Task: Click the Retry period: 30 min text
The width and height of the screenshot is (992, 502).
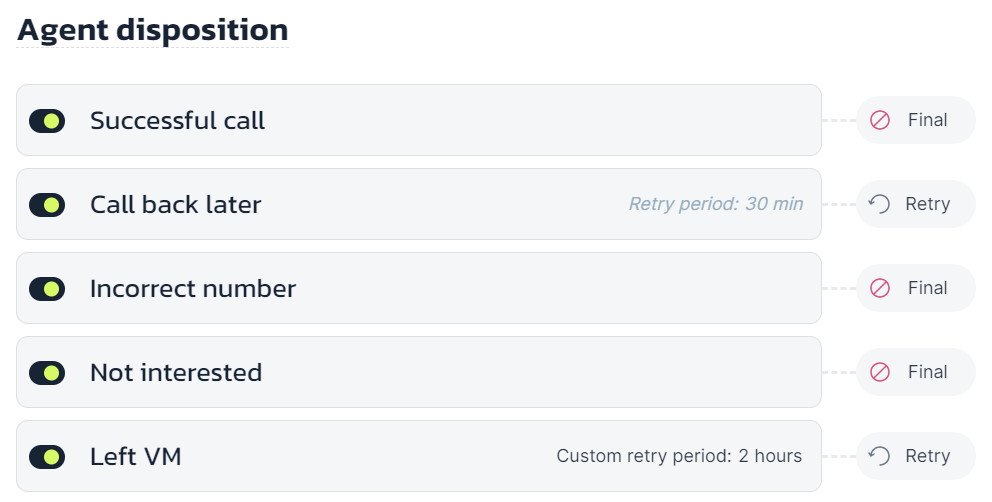Action: click(715, 204)
